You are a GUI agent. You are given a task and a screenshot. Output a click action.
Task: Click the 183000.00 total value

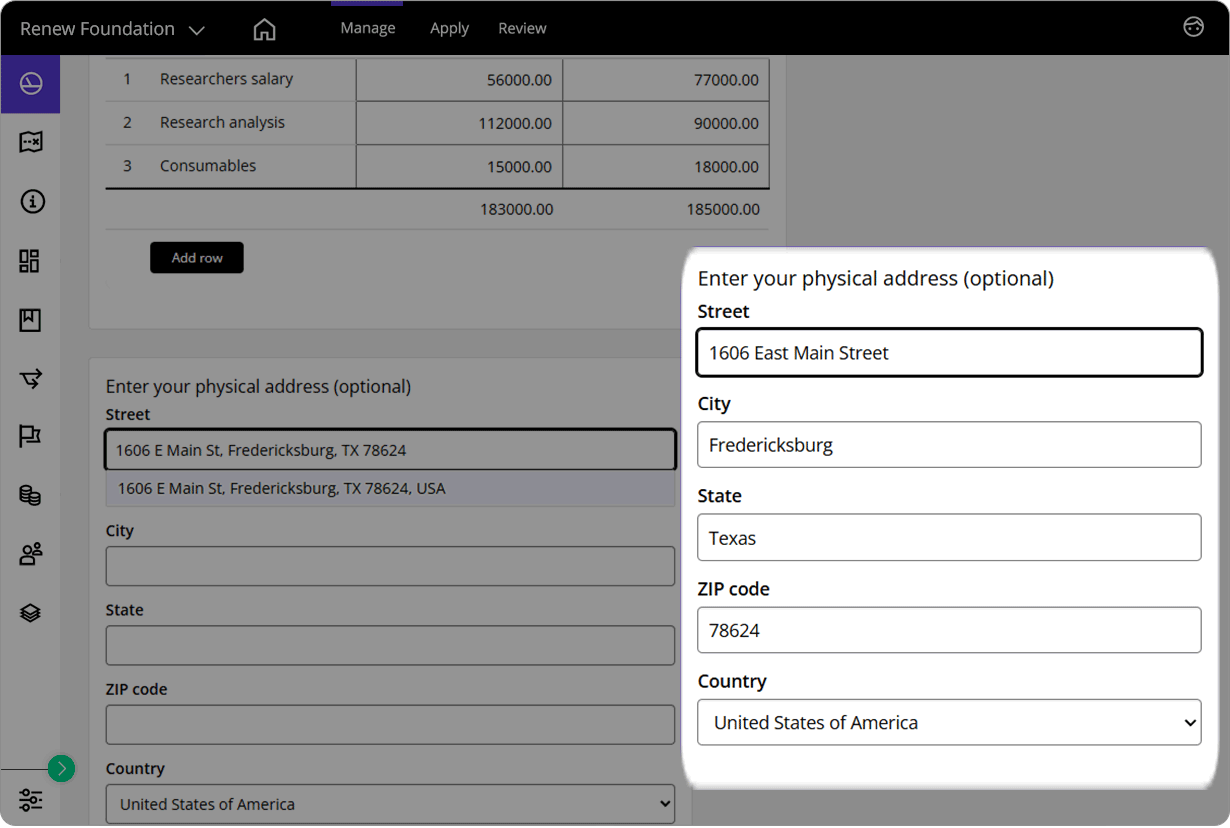click(x=516, y=209)
